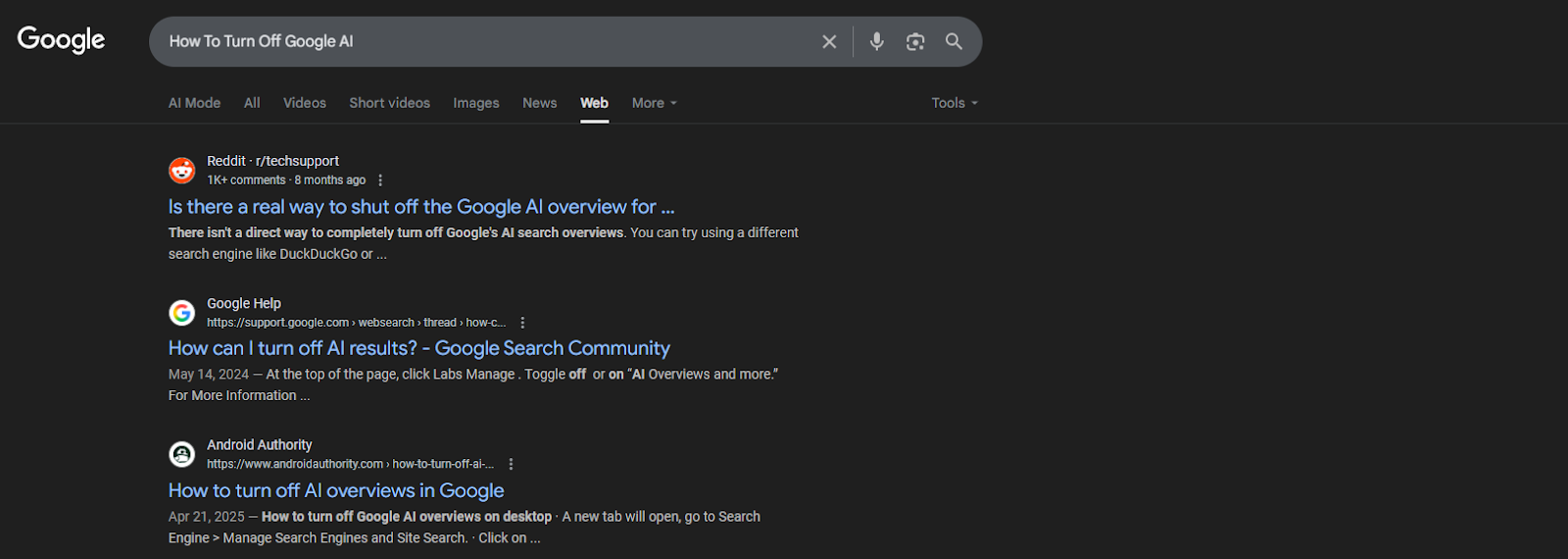Viewport: 1568px width, 559px height.
Task: Open 'How to turn off AI overviews in Google' link
Action: point(336,490)
